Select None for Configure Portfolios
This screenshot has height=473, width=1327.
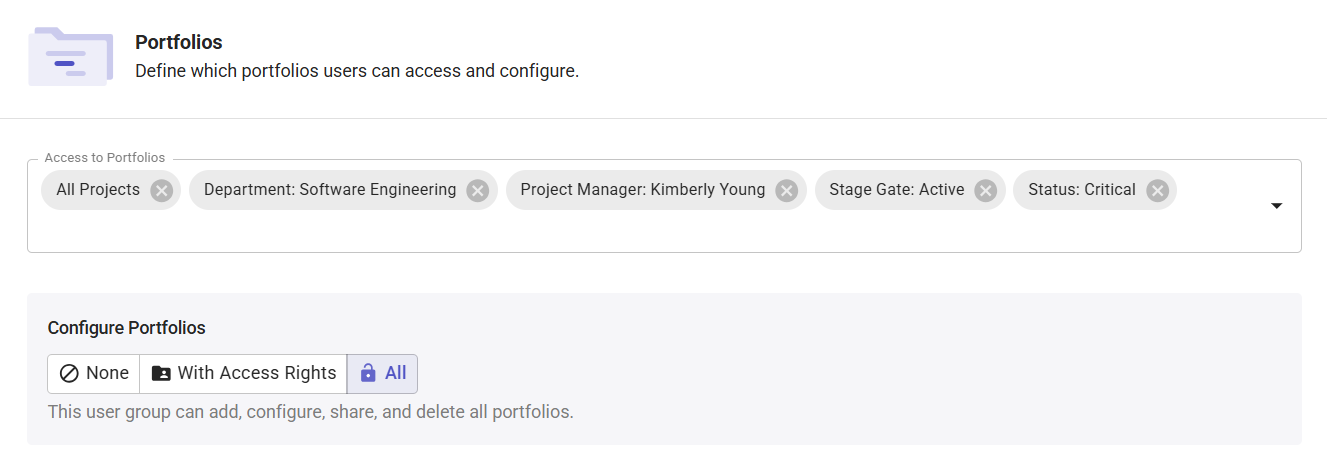click(x=94, y=373)
